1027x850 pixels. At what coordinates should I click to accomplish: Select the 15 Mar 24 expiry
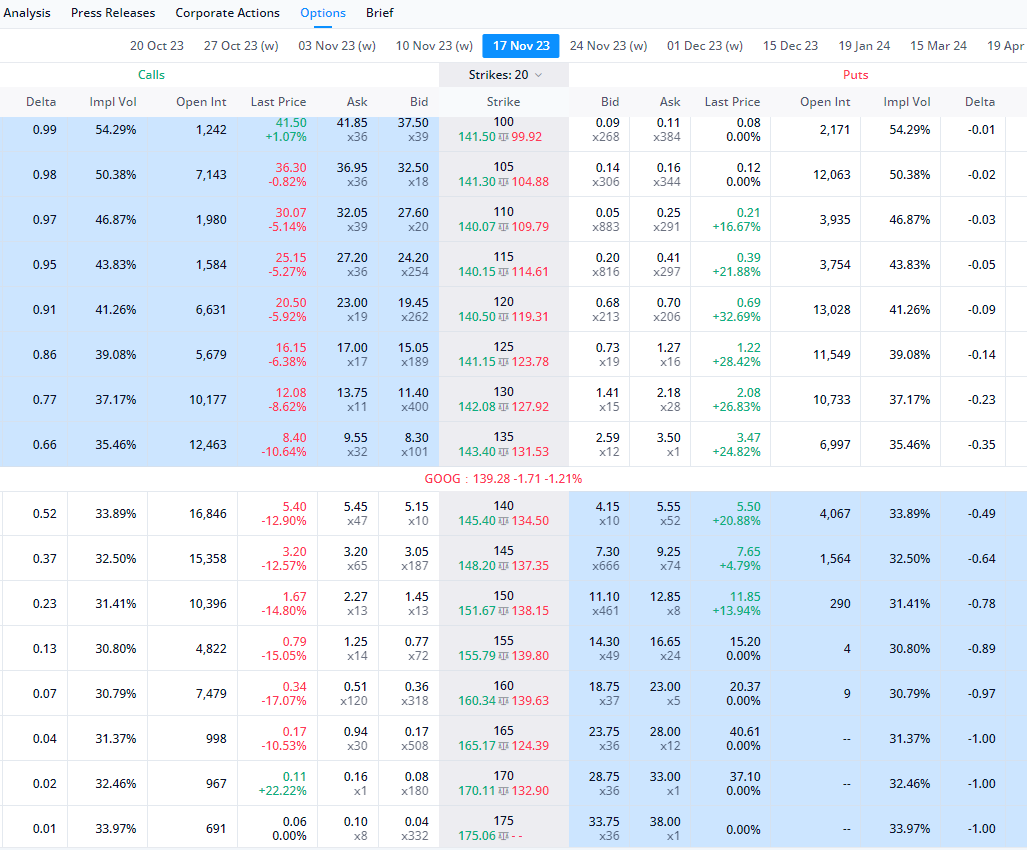(938, 46)
